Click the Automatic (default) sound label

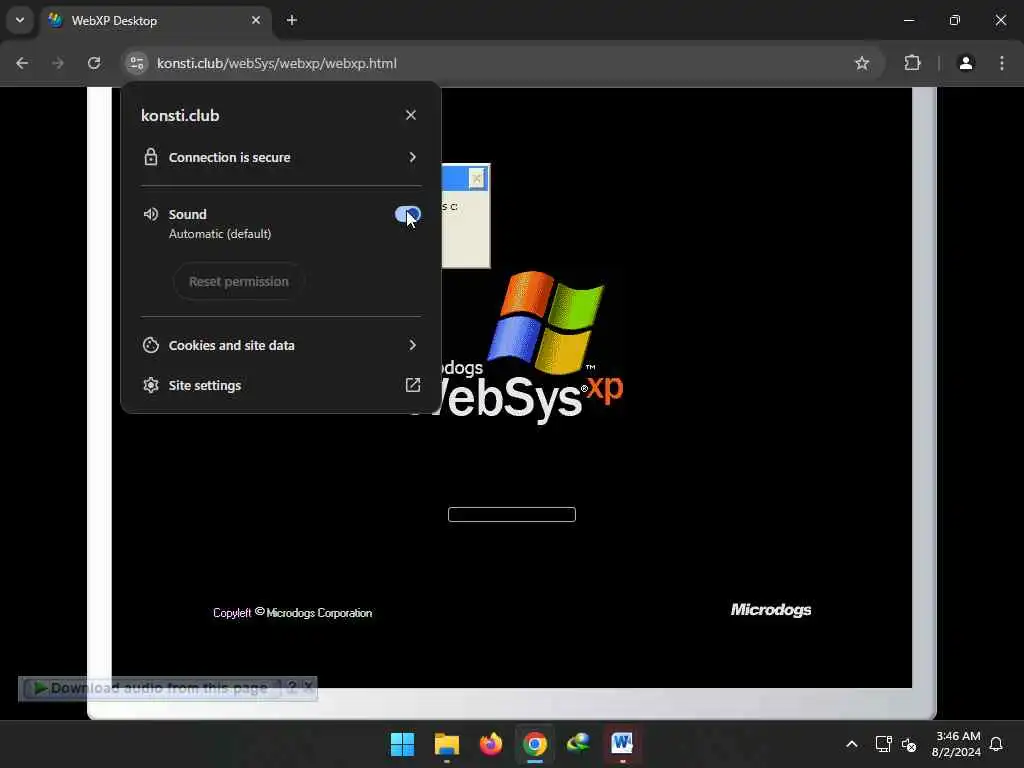pos(220,234)
